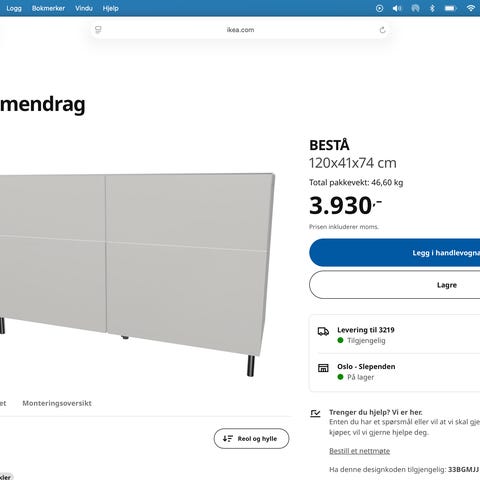The width and height of the screenshot is (480, 480).
Task: Reload the ikea.com page
Action: tap(382, 30)
